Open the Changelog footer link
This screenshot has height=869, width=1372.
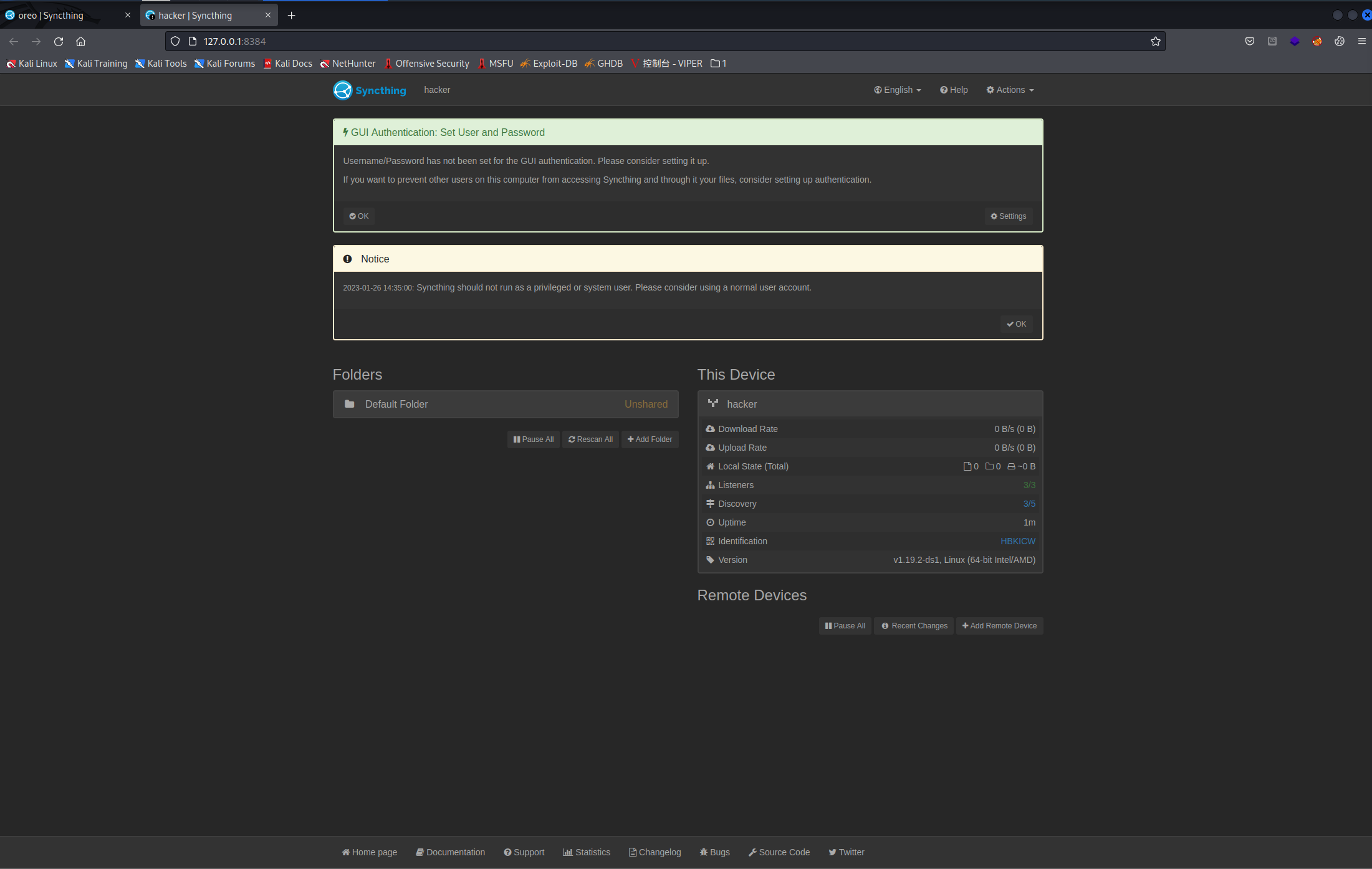click(655, 852)
